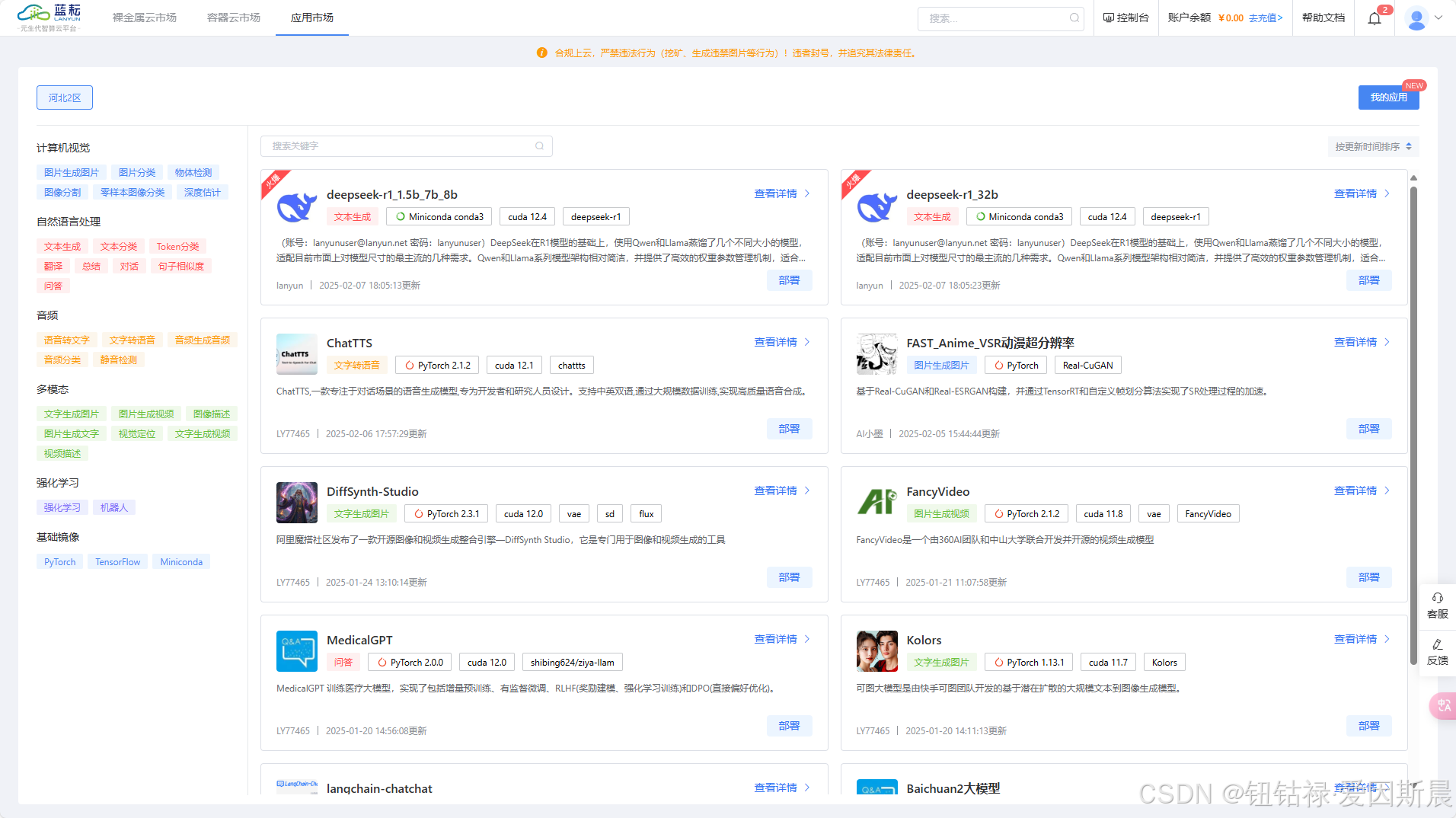Open the notification bell
This screenshot has width=1456, height=818.
point(1375,18)
